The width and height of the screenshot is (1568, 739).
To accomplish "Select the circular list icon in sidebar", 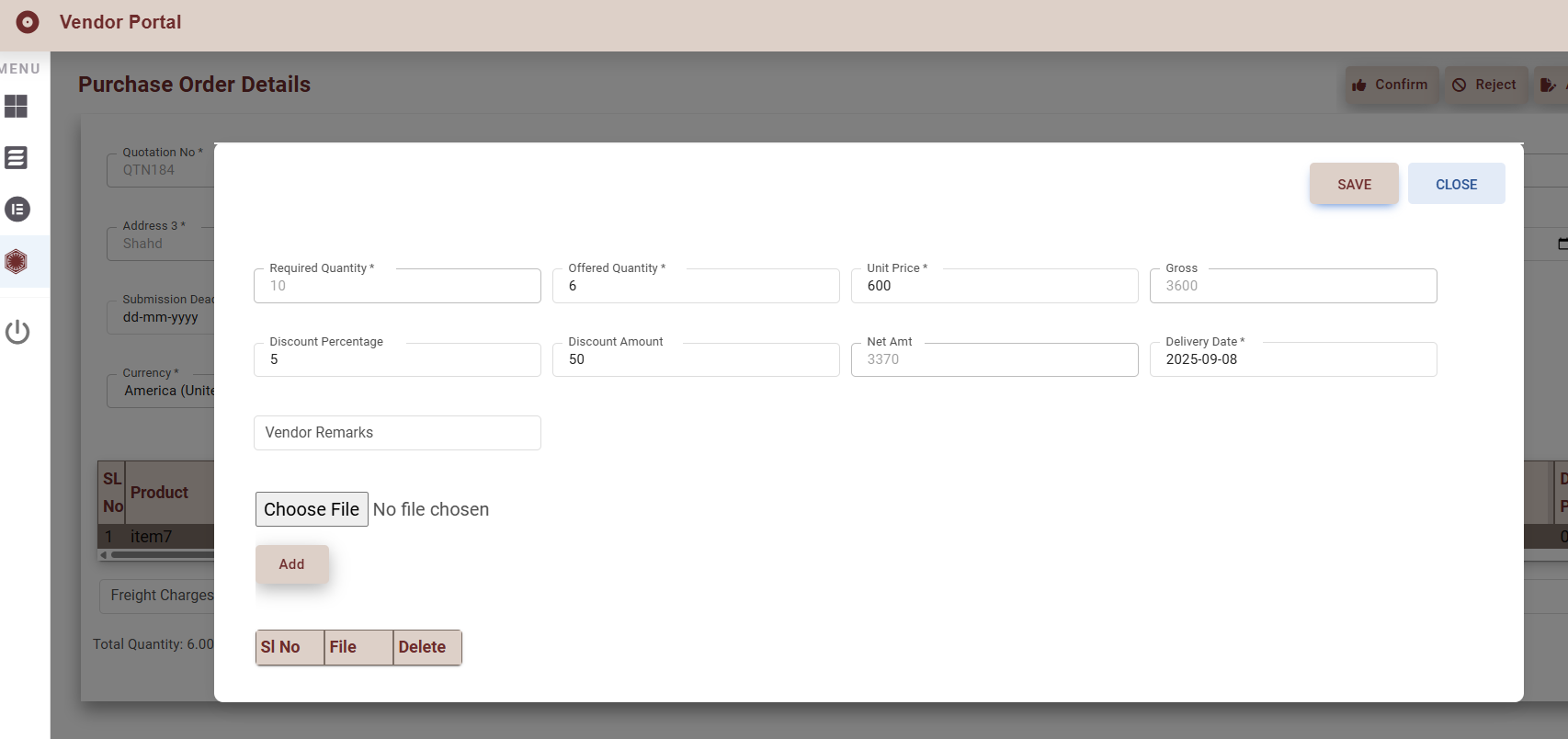I will 17,210.
